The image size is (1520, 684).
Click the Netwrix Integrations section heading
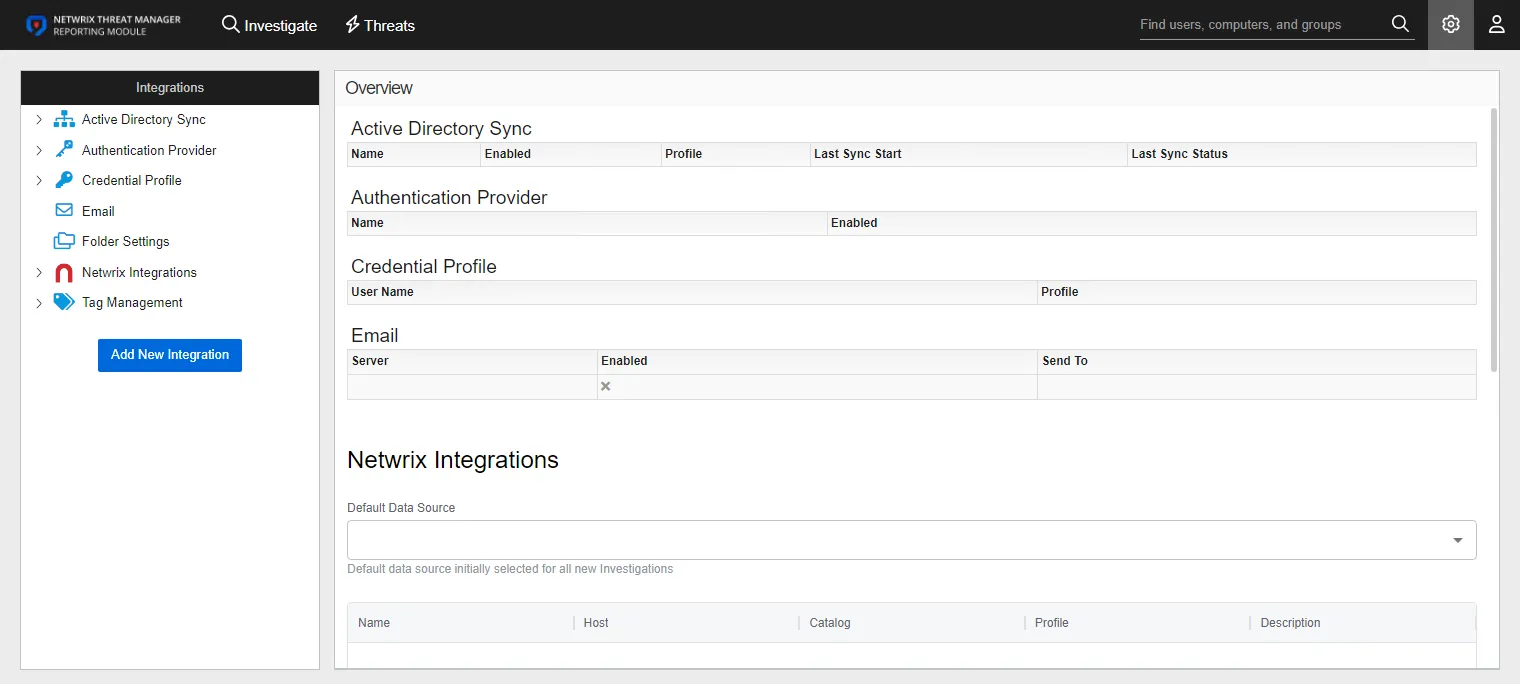tap(453, 460)
